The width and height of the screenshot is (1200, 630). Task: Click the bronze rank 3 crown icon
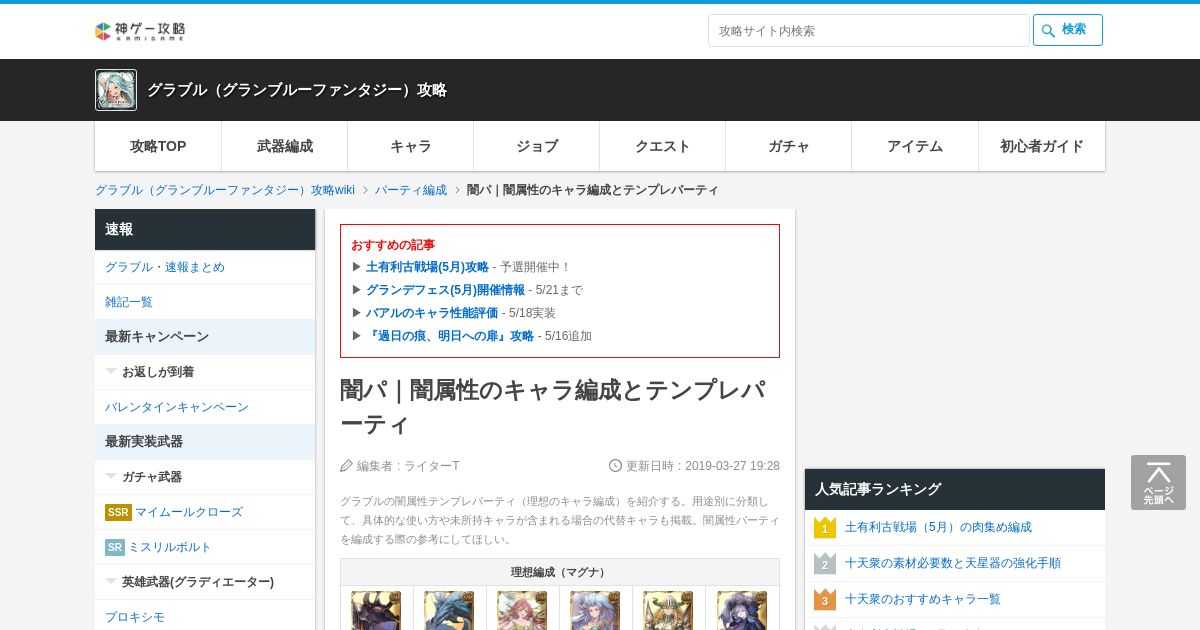(825, 599)
